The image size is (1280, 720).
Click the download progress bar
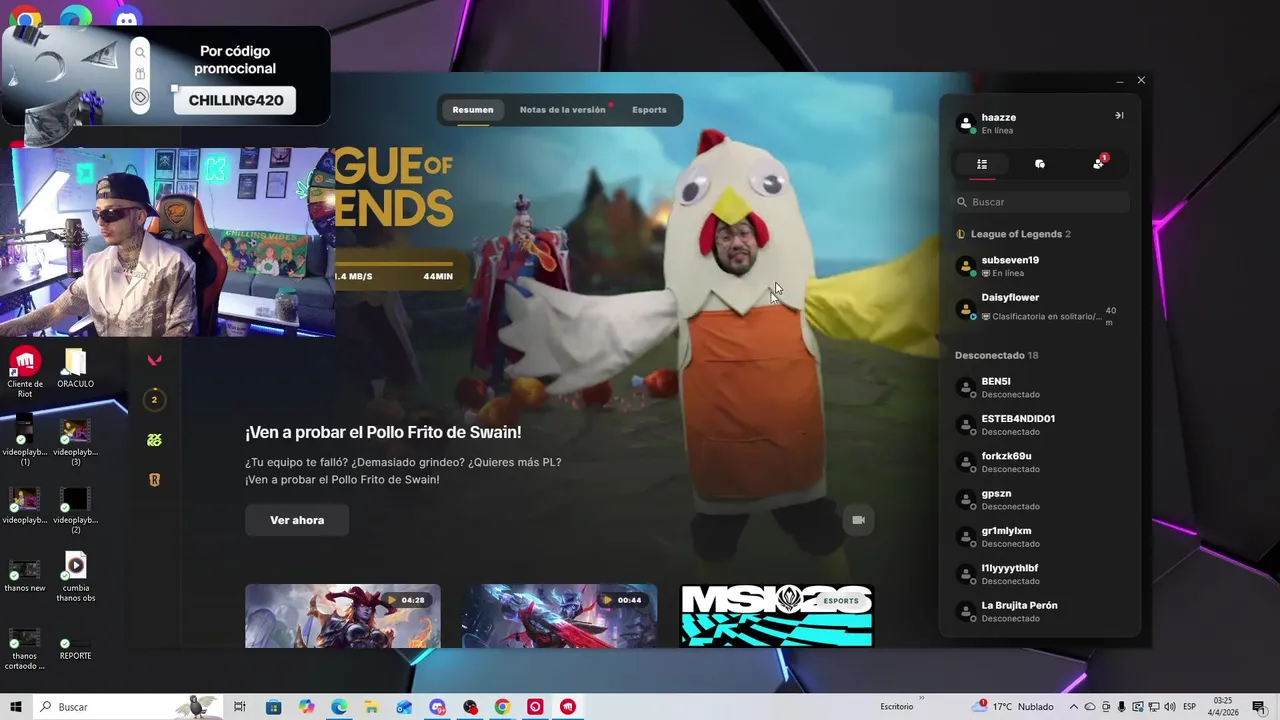(x=392, y=264)
